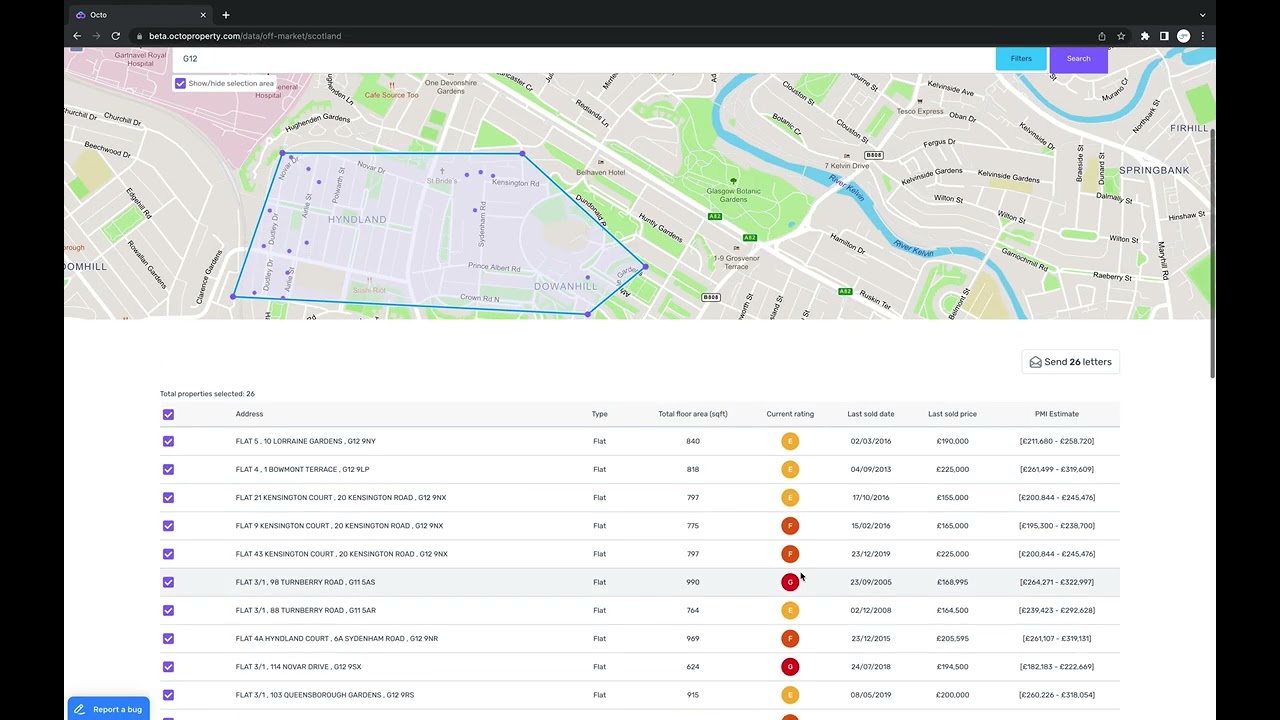Image resolution: width=1280 pixels, height=720 pixels.
Task: Click the red G rating badge for Turnberry Road
Action: [x=790, y=582]
